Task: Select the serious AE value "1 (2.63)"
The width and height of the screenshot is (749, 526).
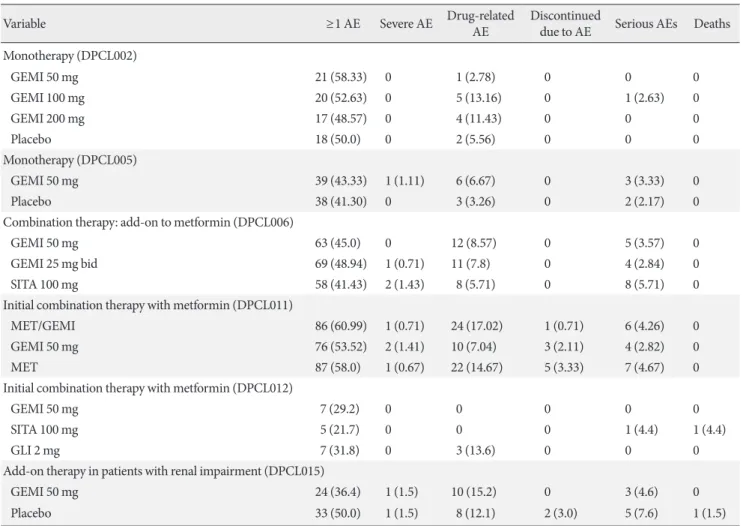Action: pyautogui.click(x=644, y=98)
